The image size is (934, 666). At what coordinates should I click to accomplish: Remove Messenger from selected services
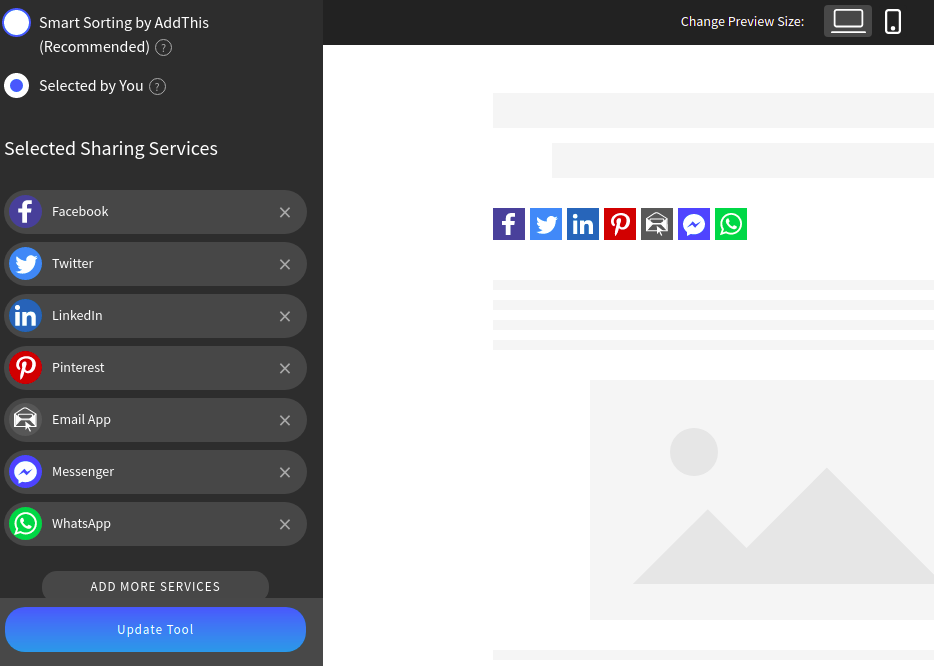(285, 472)
